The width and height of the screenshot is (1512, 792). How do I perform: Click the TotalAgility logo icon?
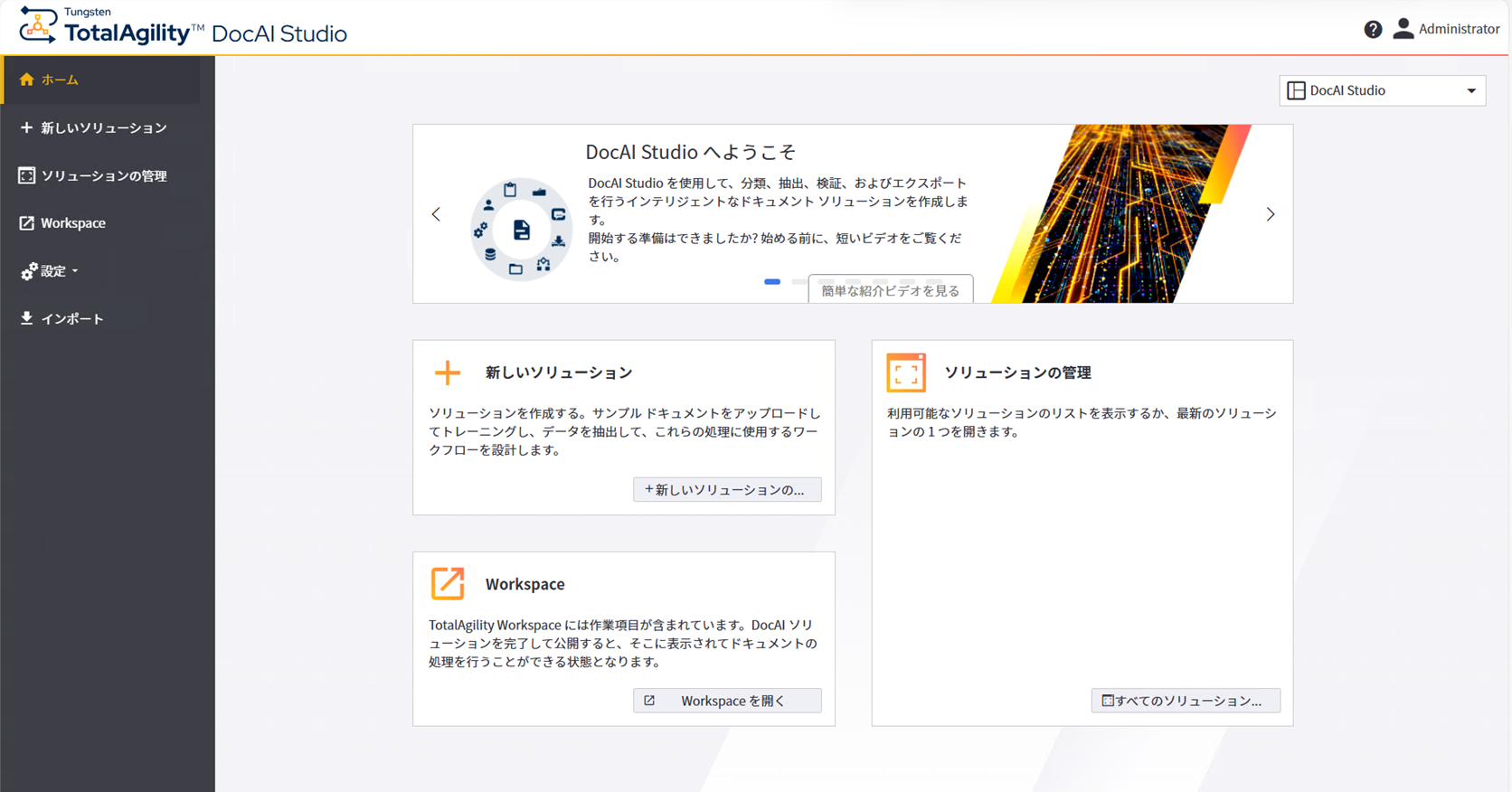[x=37, y=25]
